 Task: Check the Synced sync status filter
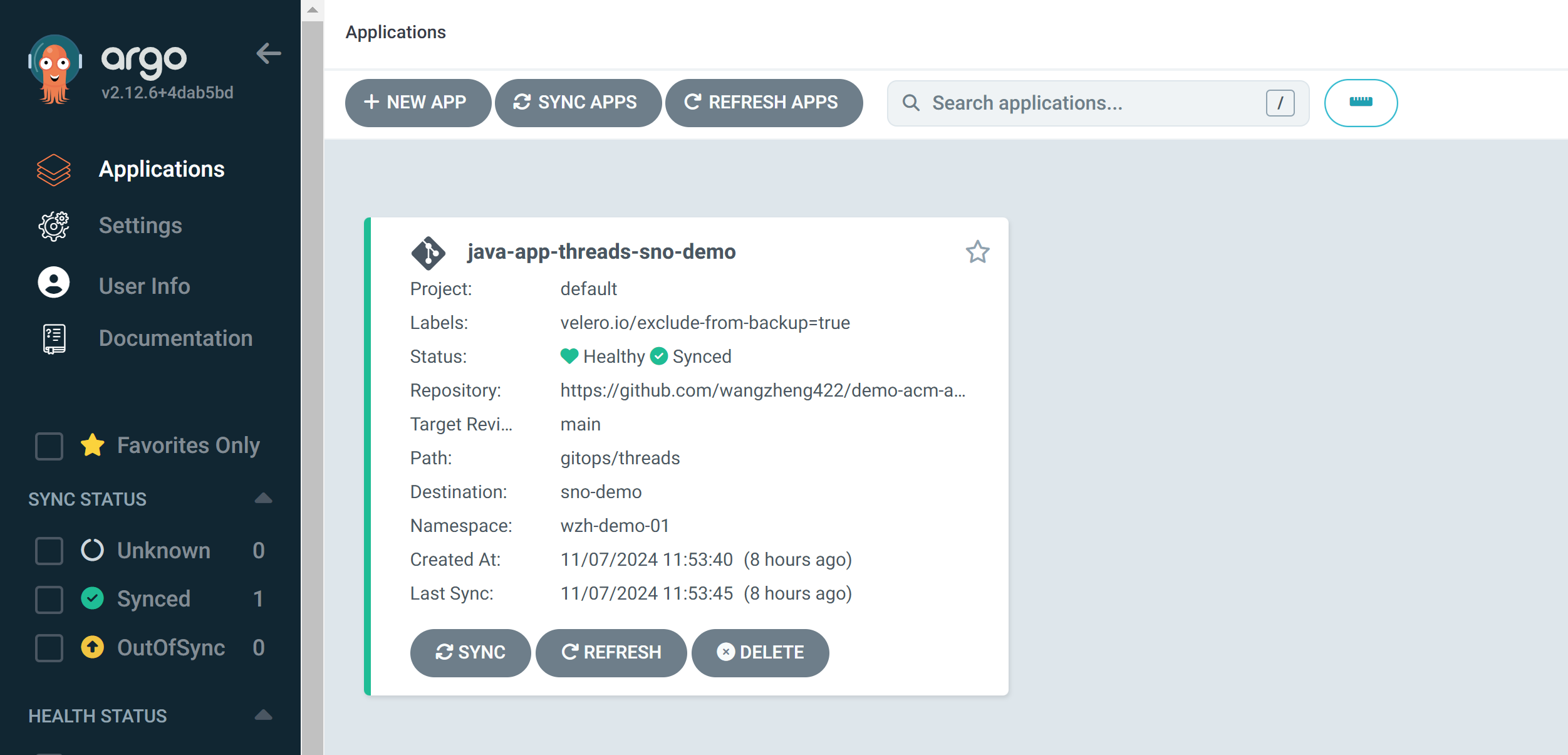(x=49, y=600)
